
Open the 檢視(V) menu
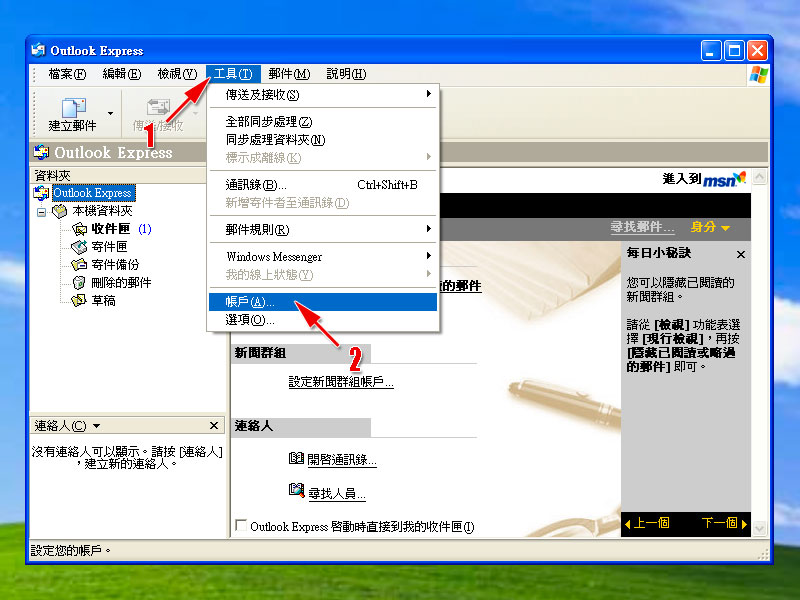point(177,74)
